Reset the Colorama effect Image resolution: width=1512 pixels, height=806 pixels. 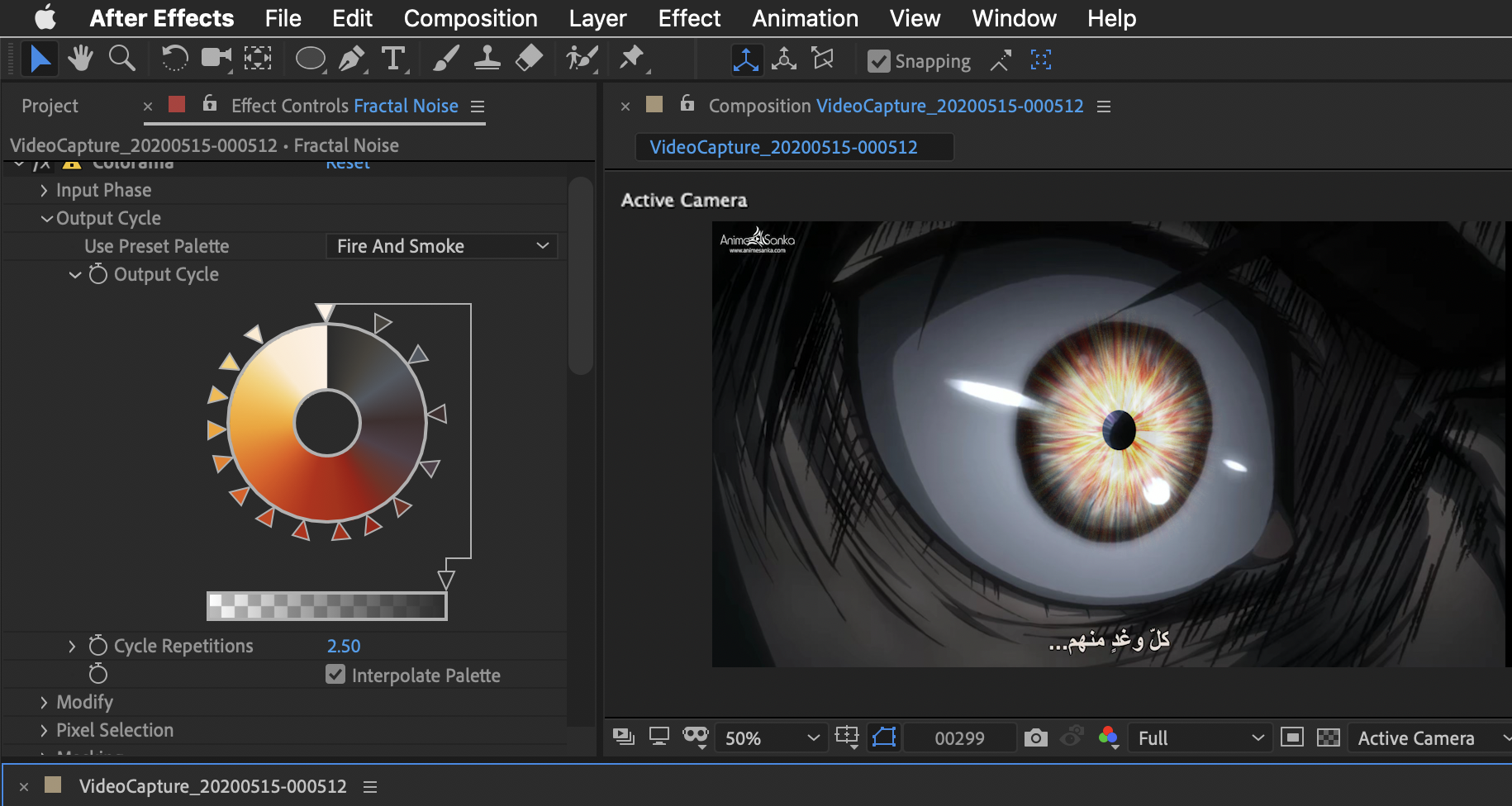(x=347, y=162)
